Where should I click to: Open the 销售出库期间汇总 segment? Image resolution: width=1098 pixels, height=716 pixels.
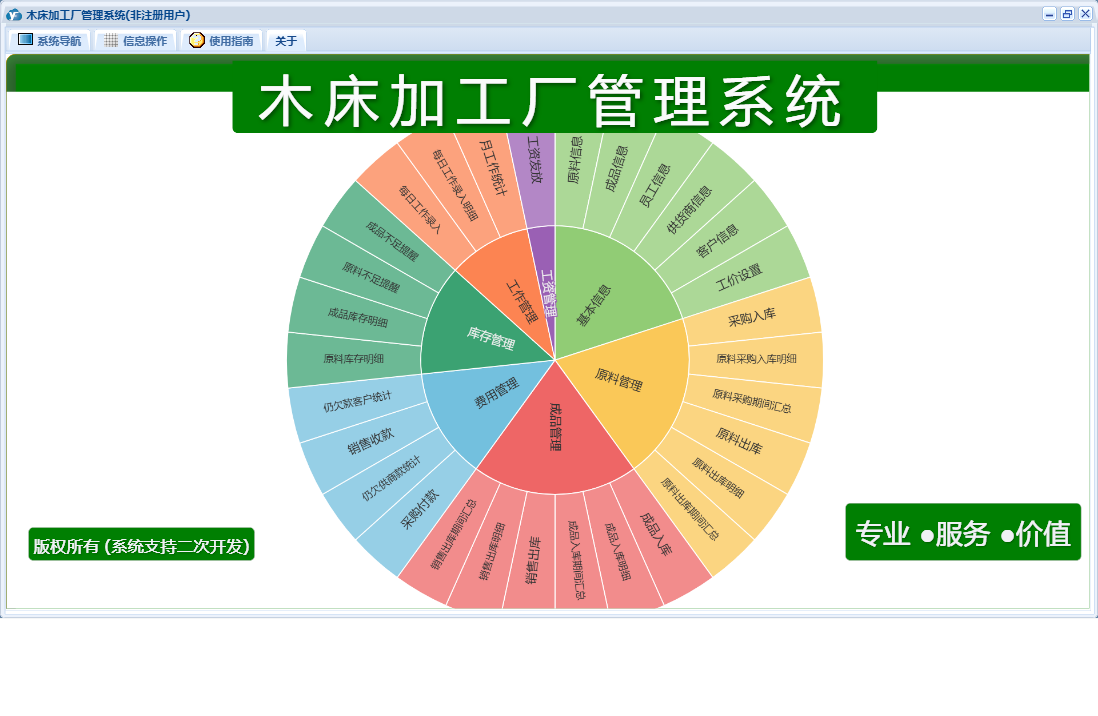click(454, 534)
